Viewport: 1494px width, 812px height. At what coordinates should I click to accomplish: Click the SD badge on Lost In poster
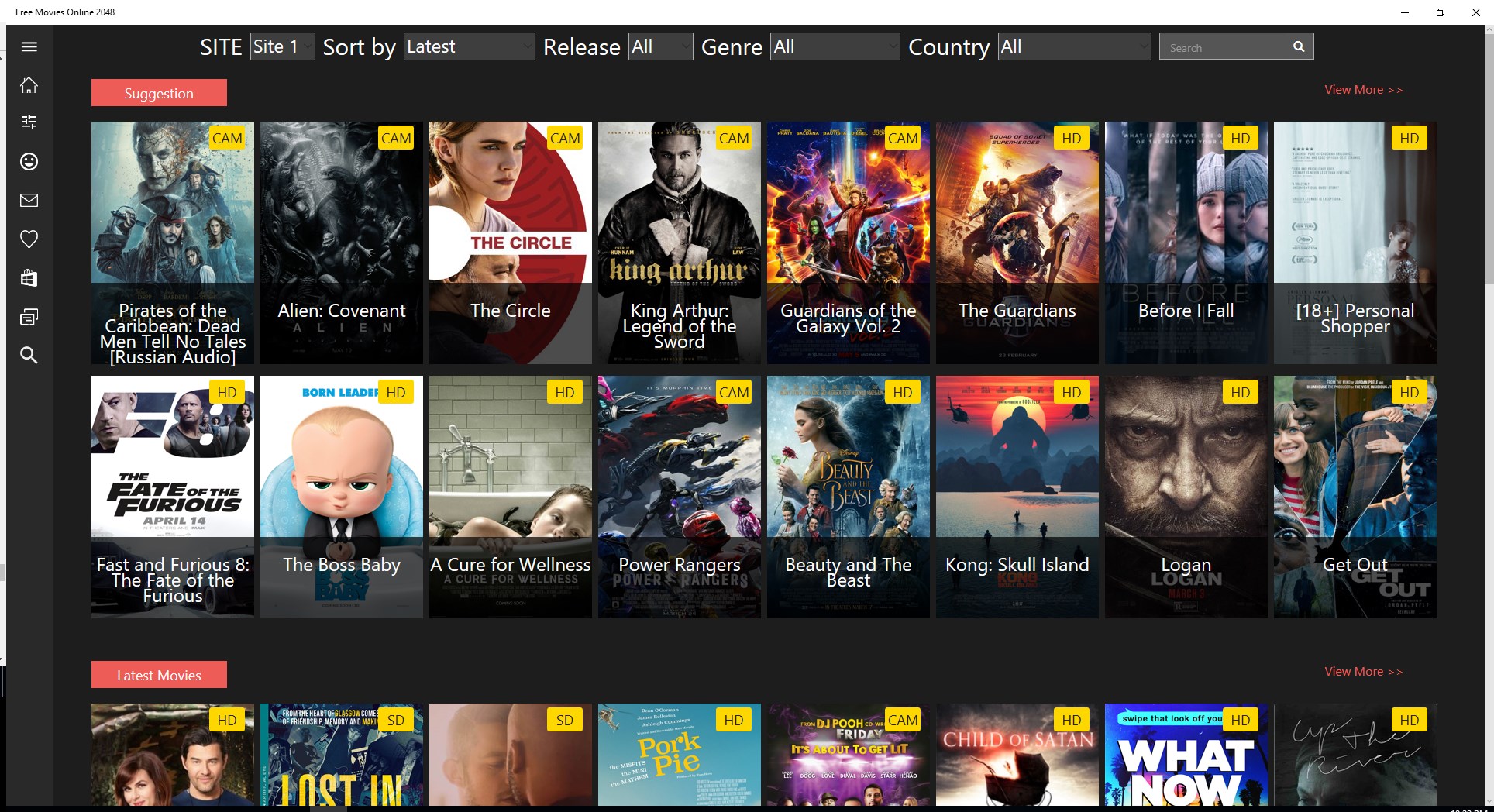[x=396, y=720]
